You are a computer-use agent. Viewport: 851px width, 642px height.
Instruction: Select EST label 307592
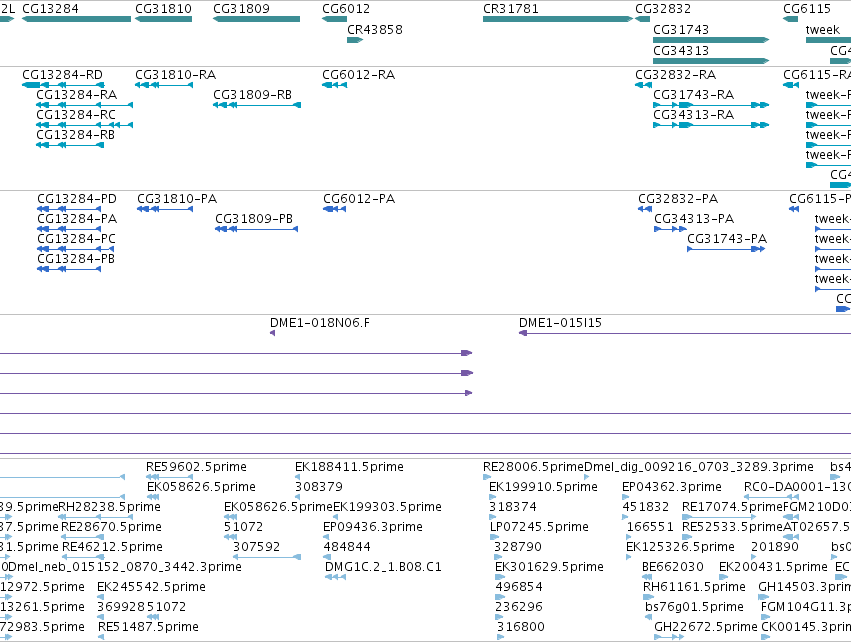256,547
